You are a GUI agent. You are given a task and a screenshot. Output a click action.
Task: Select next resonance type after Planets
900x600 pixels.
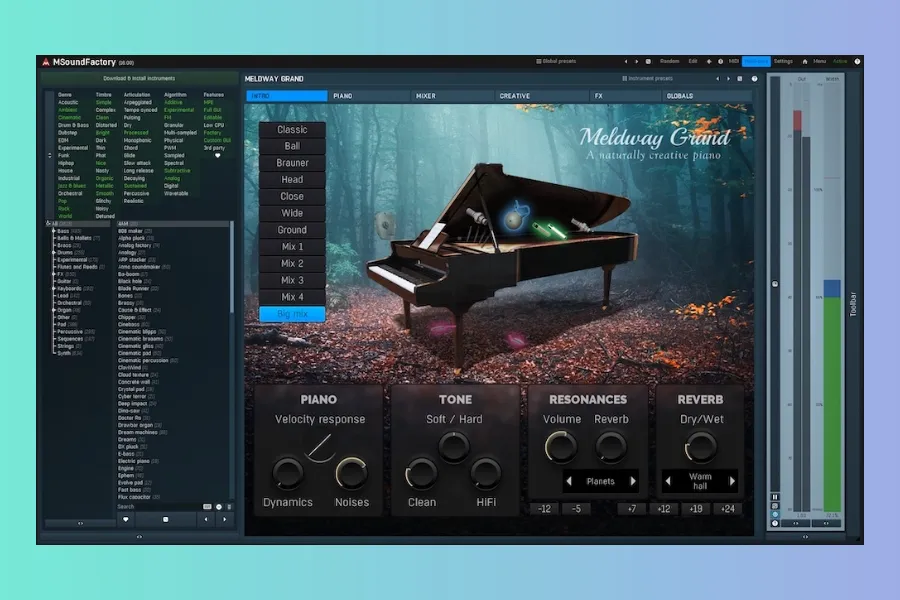[x=632, y=481]
